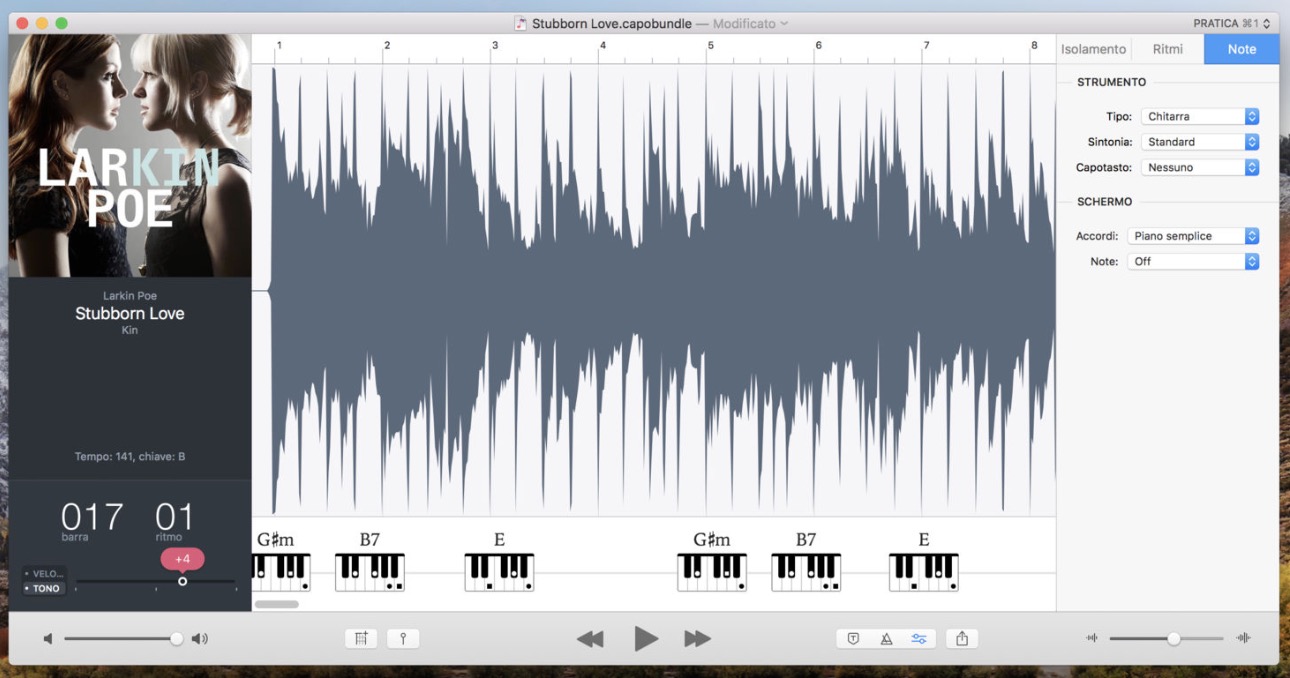The width and height of the screenshot is (1290, 678).
Task: Click the rewind button
Action: [590, 638]
